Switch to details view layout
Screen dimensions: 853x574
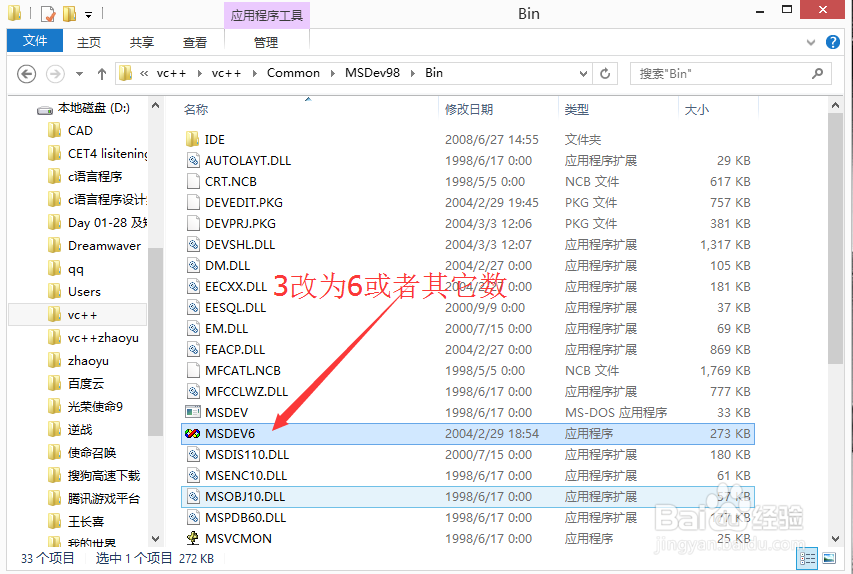point(807,558)
